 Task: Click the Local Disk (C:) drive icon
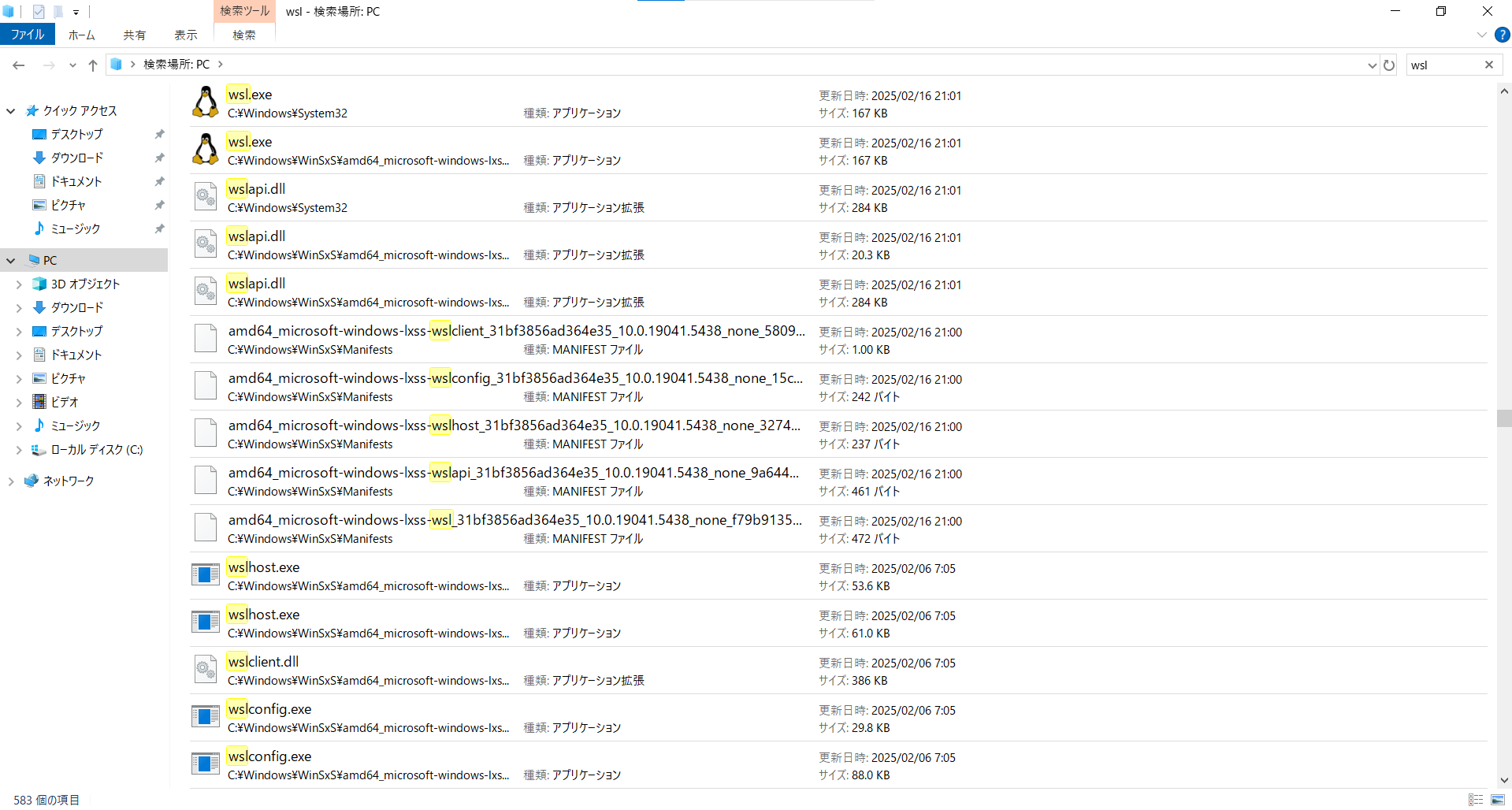pyautogui.click(x=39, y=449)
